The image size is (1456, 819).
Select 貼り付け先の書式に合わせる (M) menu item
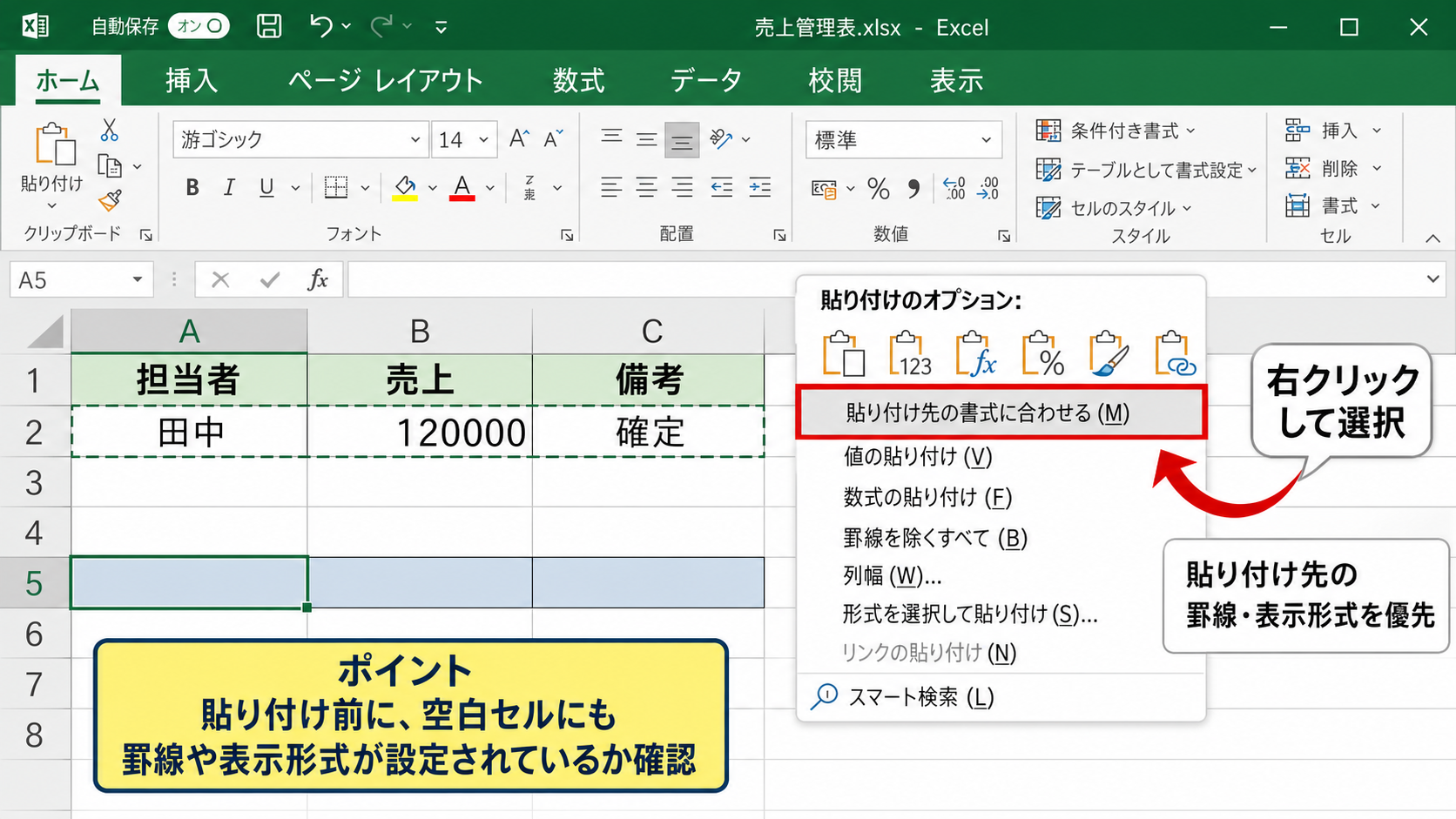click(1001, 413)
